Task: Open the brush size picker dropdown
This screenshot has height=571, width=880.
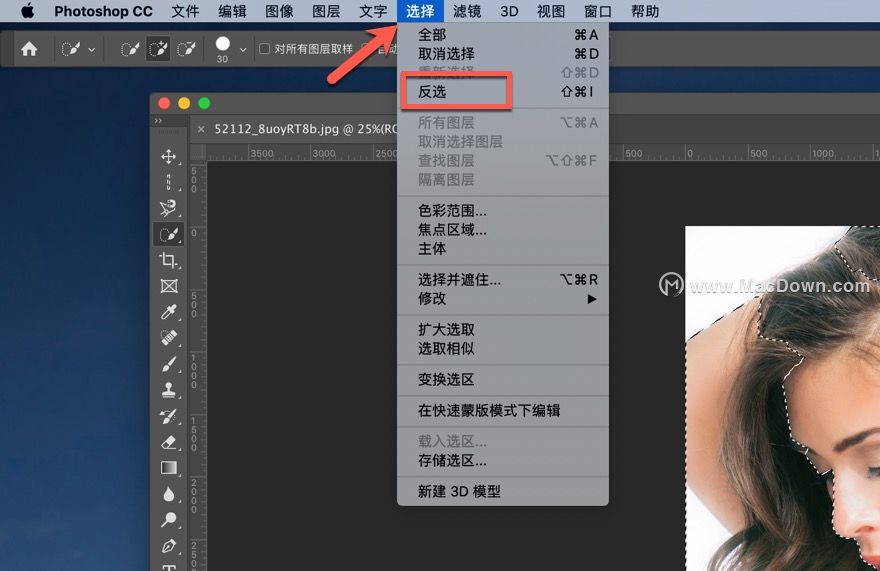Action: point(243,49)
